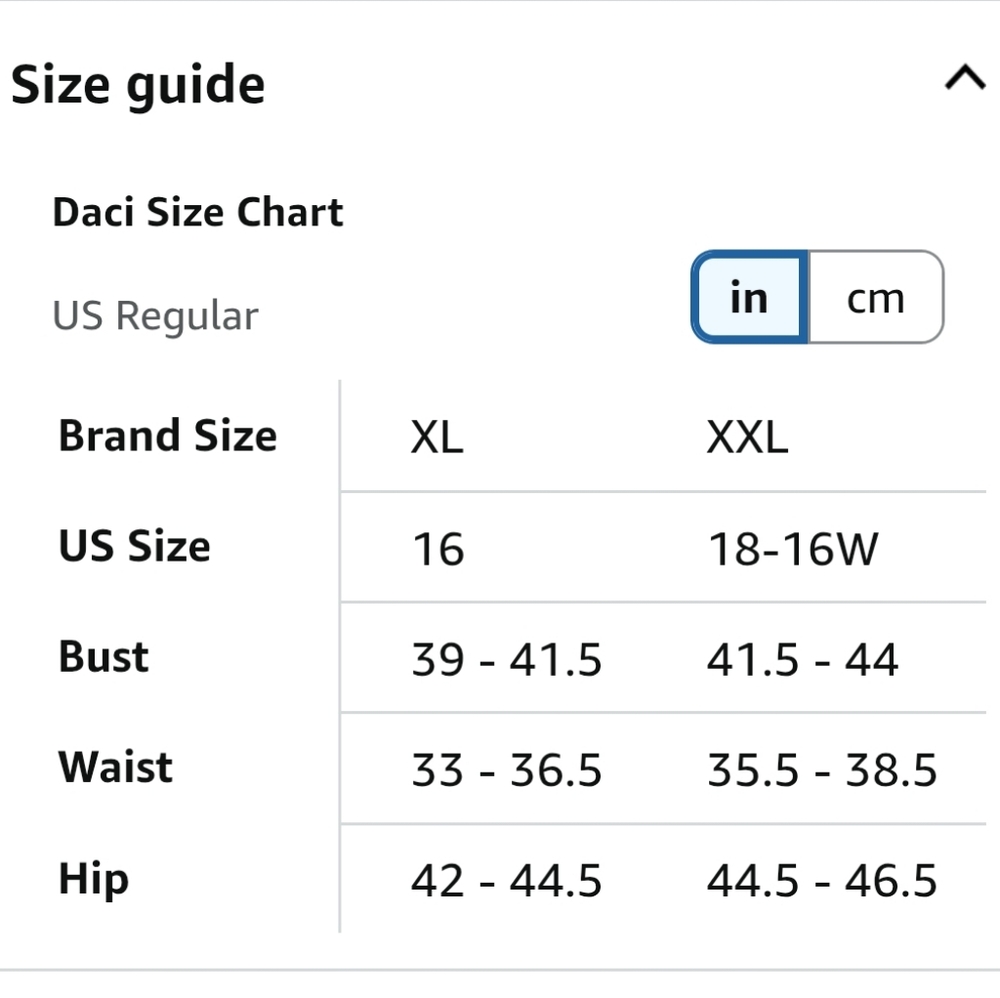1000x998 pixels.
Task: Click the Bust row header
Action: click(x=103, y=657)
